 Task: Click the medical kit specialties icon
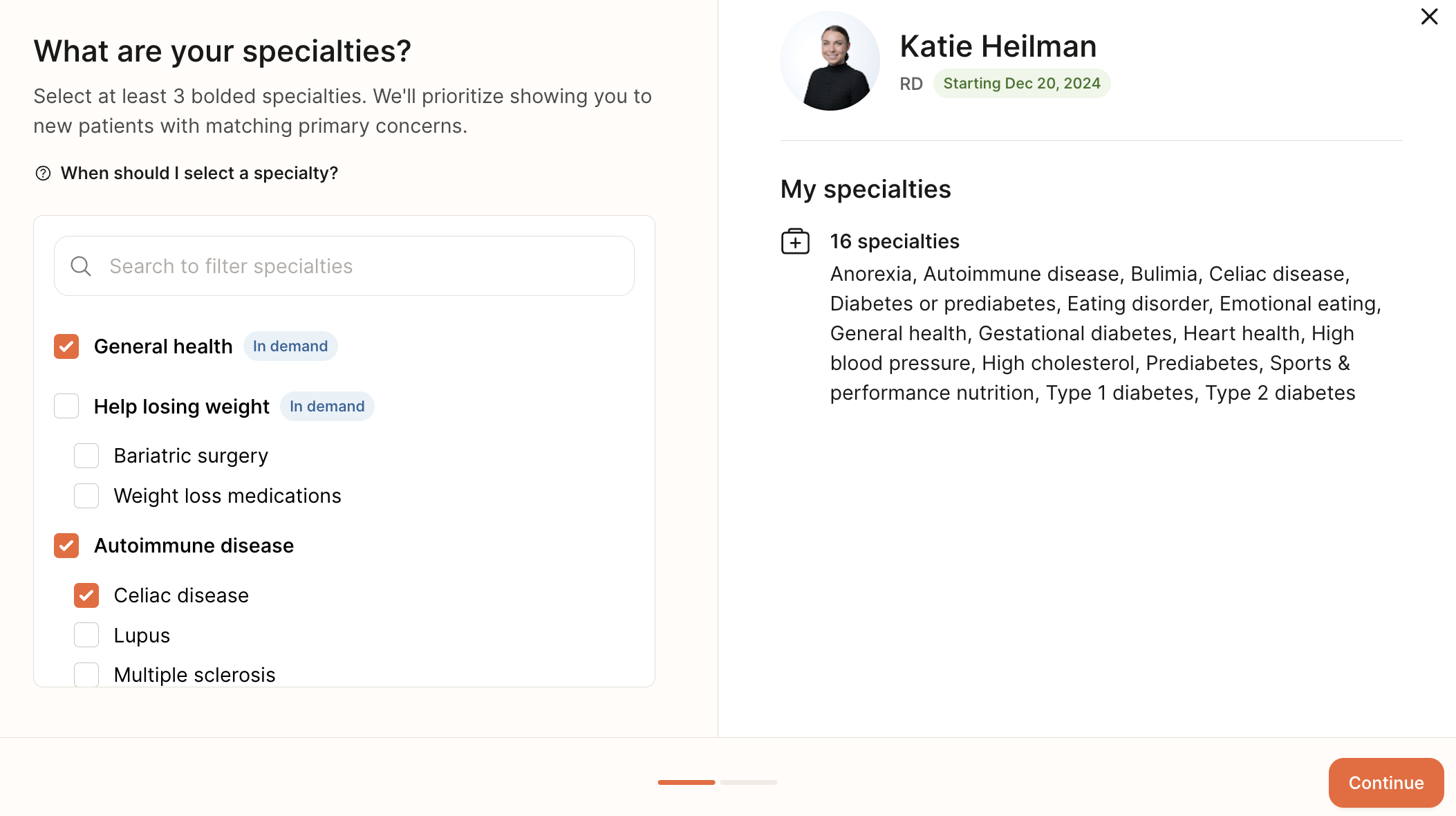coord(795,241)
